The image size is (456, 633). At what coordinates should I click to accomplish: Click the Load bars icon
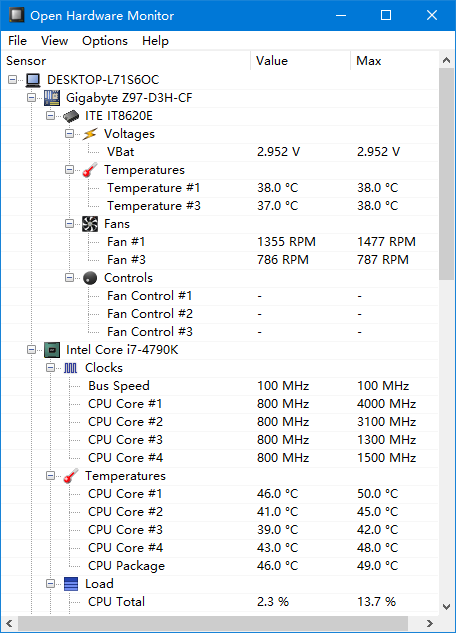(x=71, y=584)
